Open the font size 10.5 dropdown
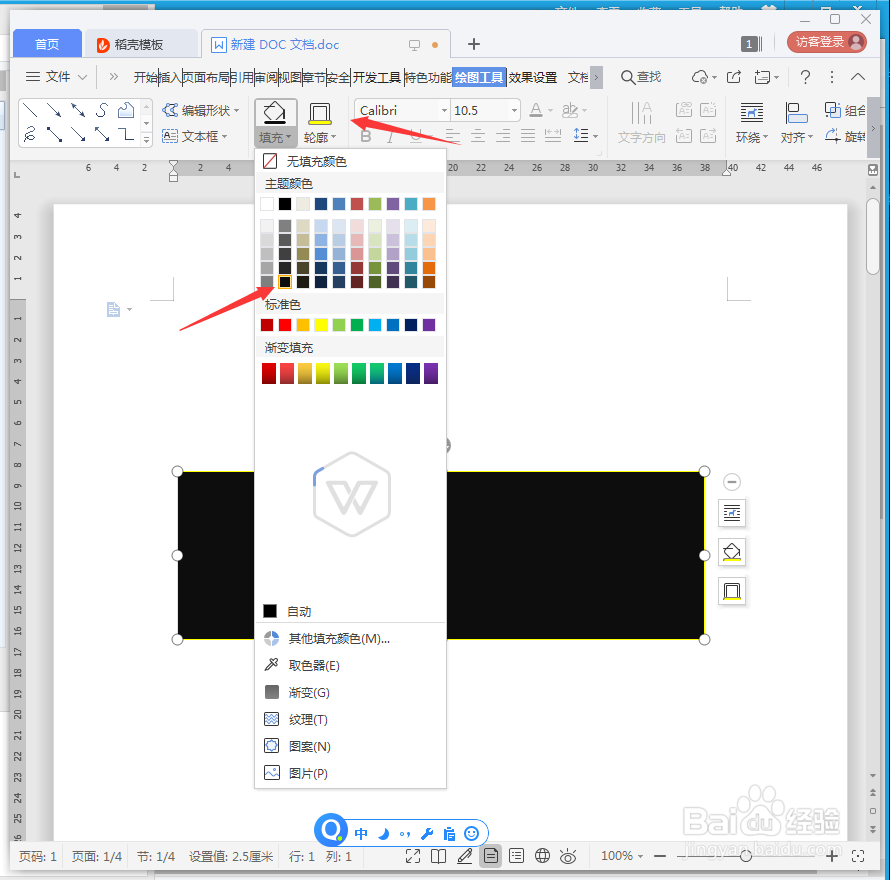Viewport: 890px width, 880px height. (x=513, y=110)
